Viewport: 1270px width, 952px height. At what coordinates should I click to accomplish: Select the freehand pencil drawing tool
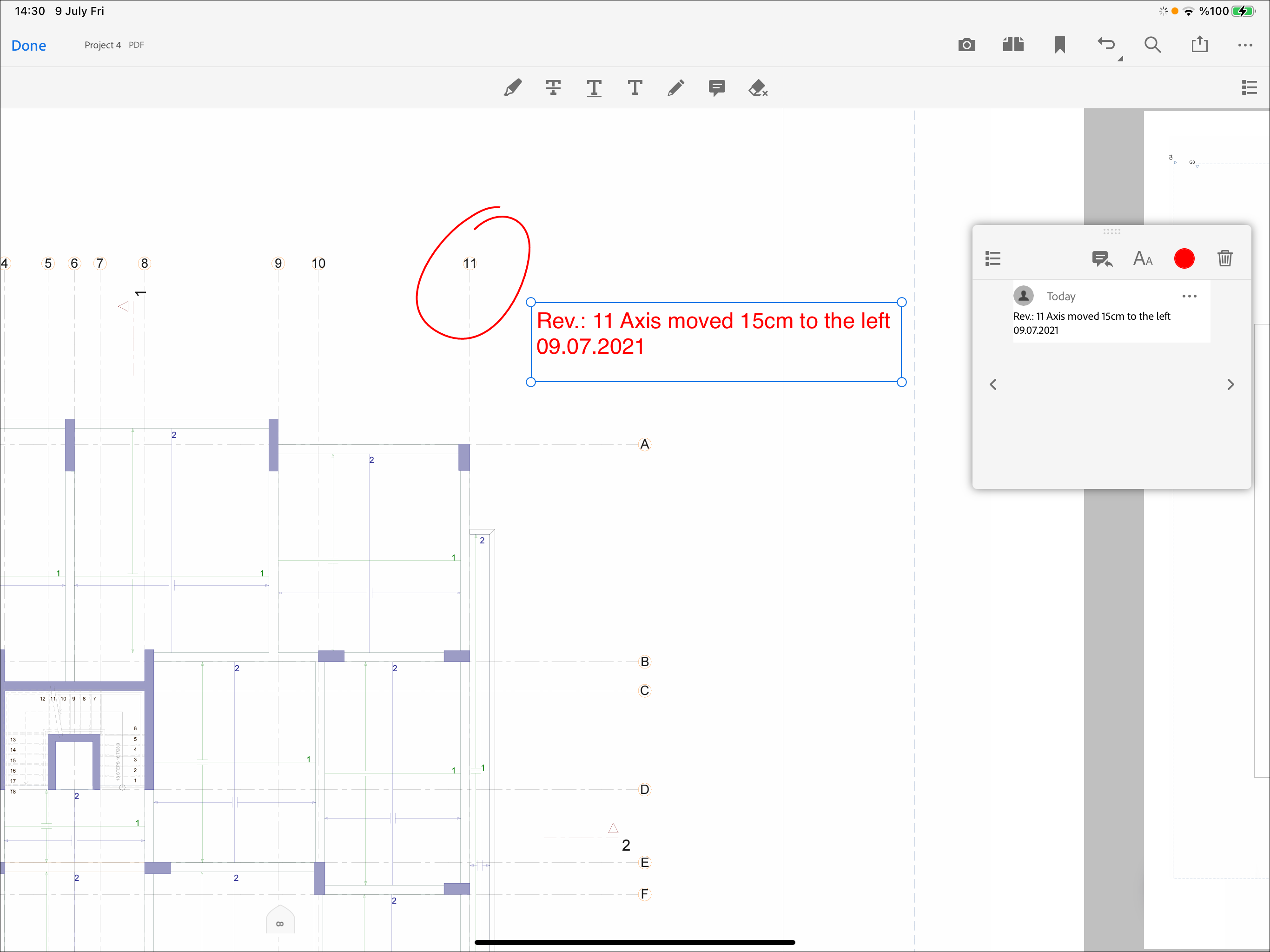tap(676, 88)
